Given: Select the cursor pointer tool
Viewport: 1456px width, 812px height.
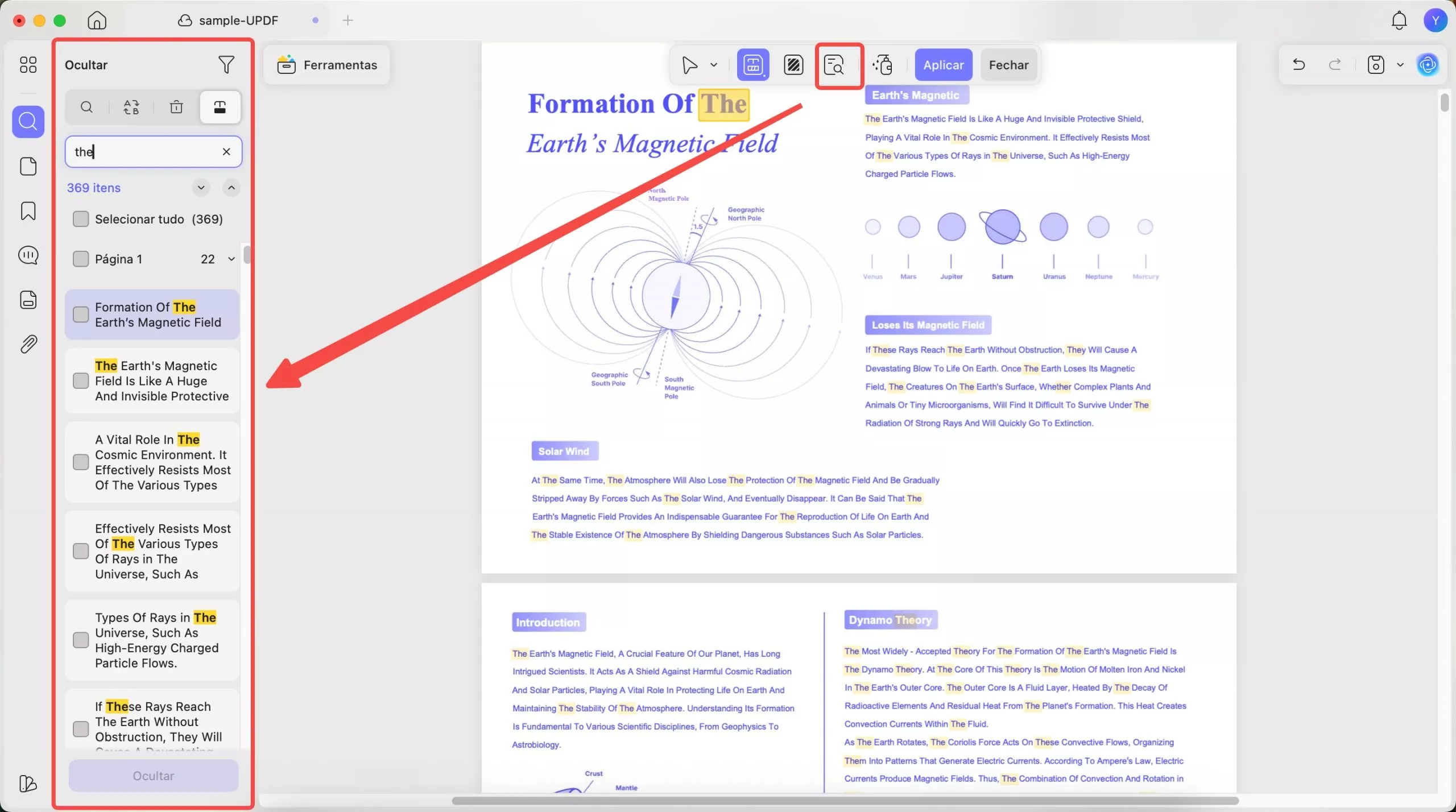Looking at the screenshot, I should 690,65.
